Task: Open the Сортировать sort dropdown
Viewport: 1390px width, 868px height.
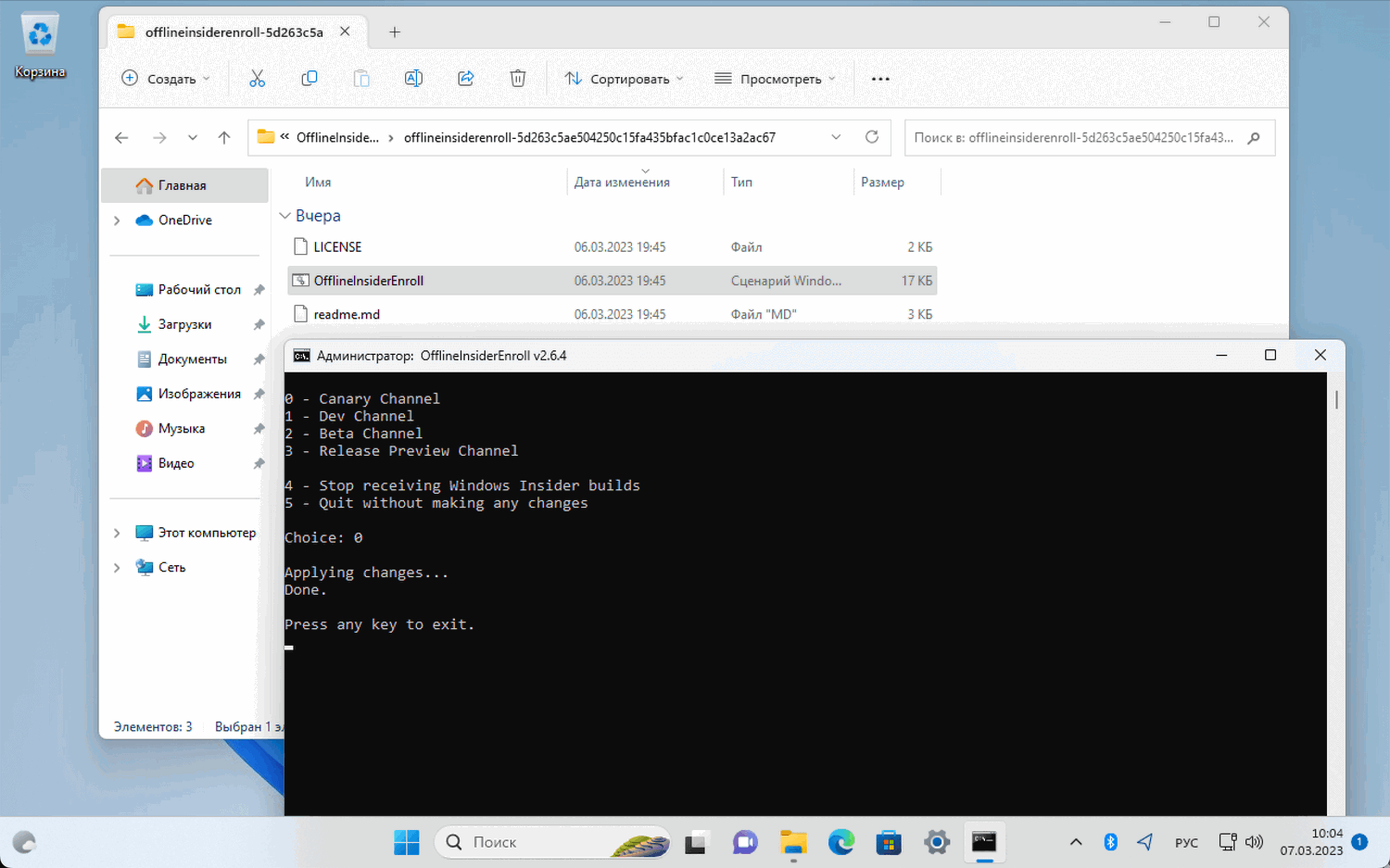Action: tap(625, 79)
